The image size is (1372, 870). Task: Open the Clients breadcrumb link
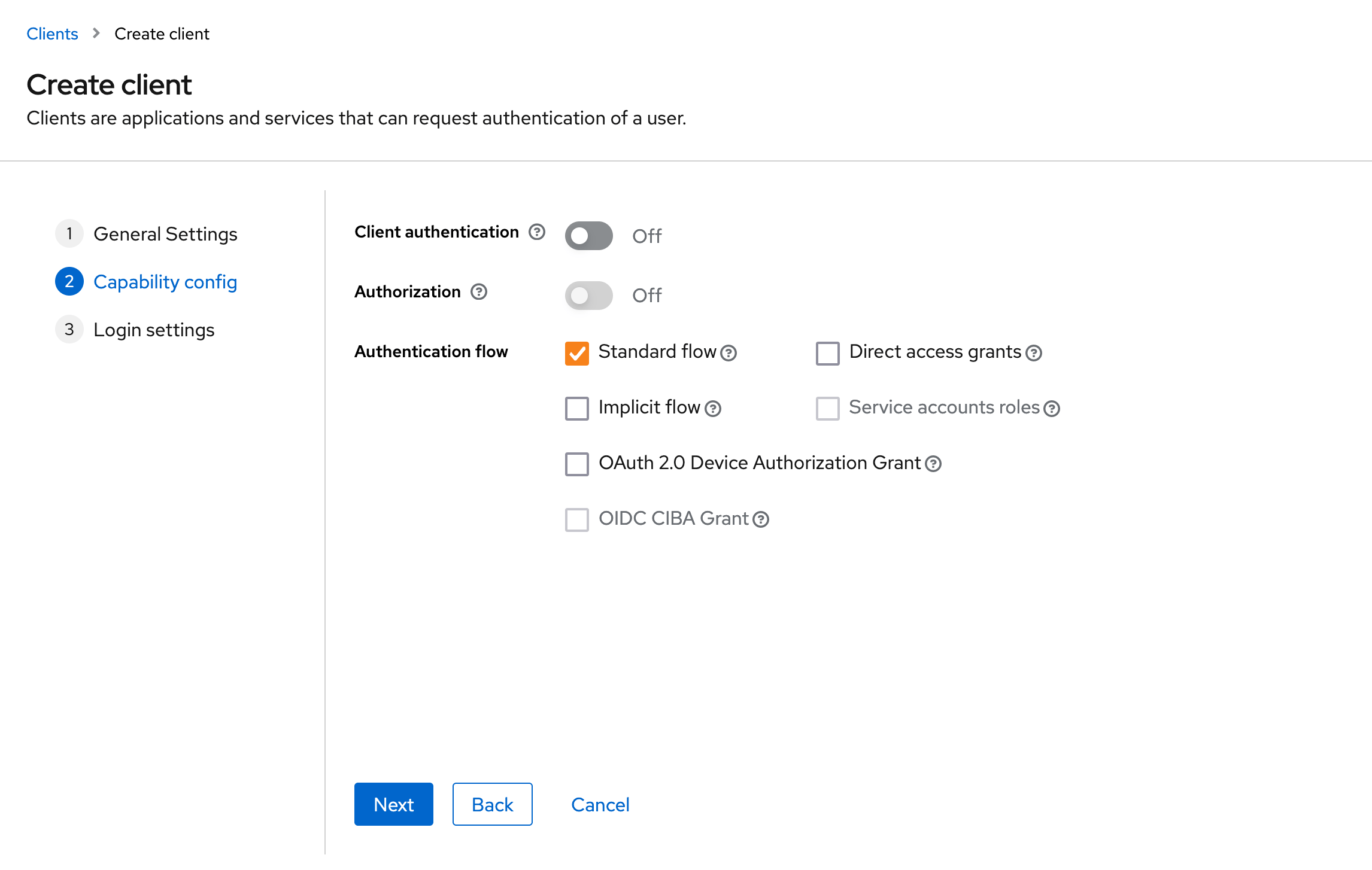click(52, 34)
